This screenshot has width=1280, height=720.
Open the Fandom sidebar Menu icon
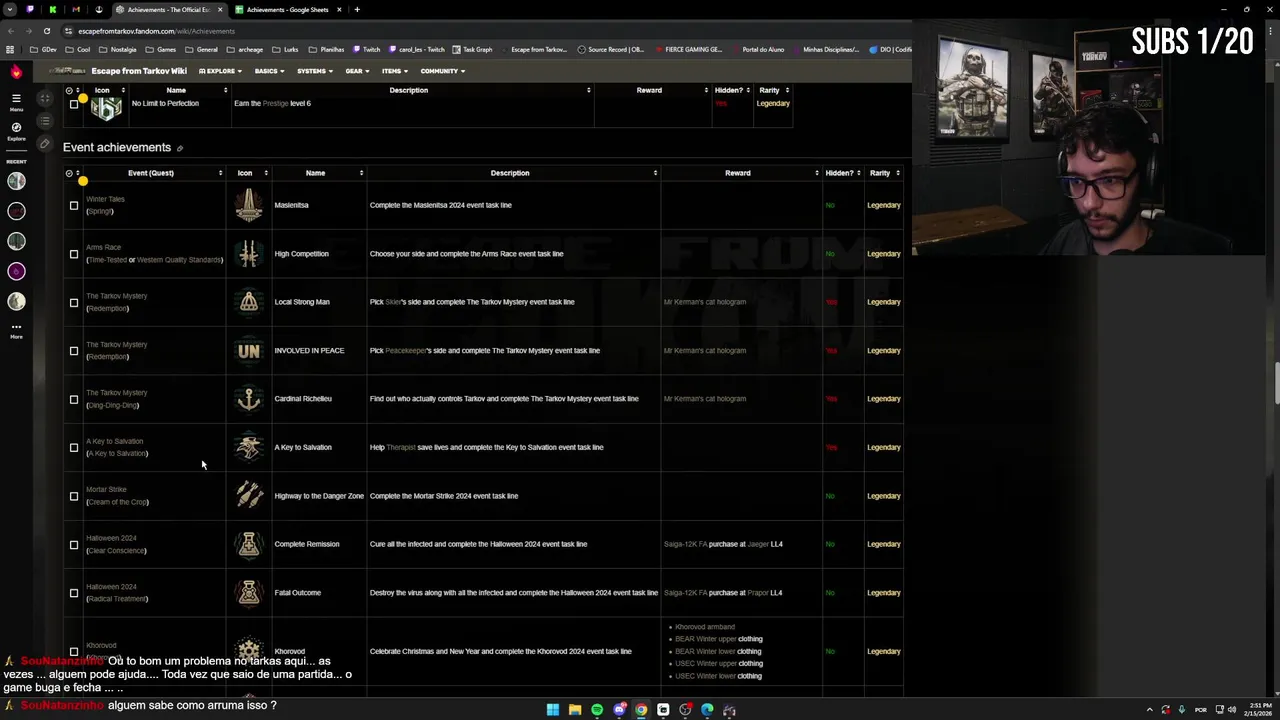click(16, 99)
